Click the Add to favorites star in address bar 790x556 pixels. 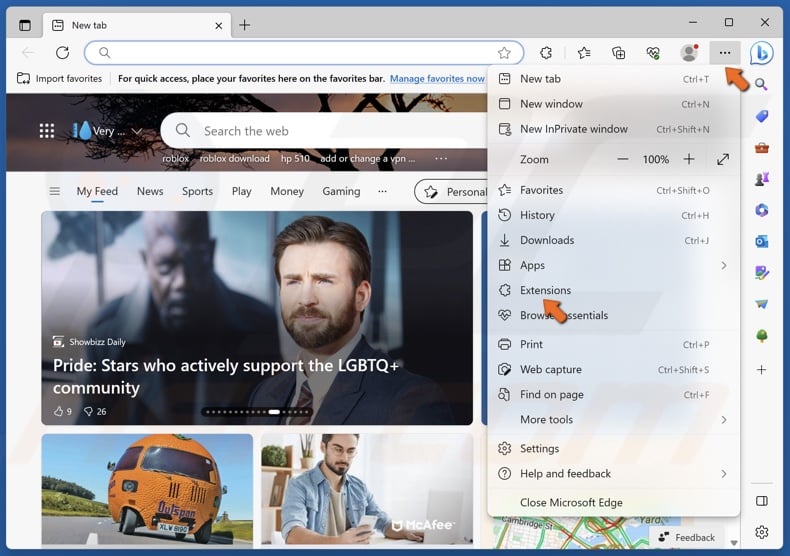(504, 53)
